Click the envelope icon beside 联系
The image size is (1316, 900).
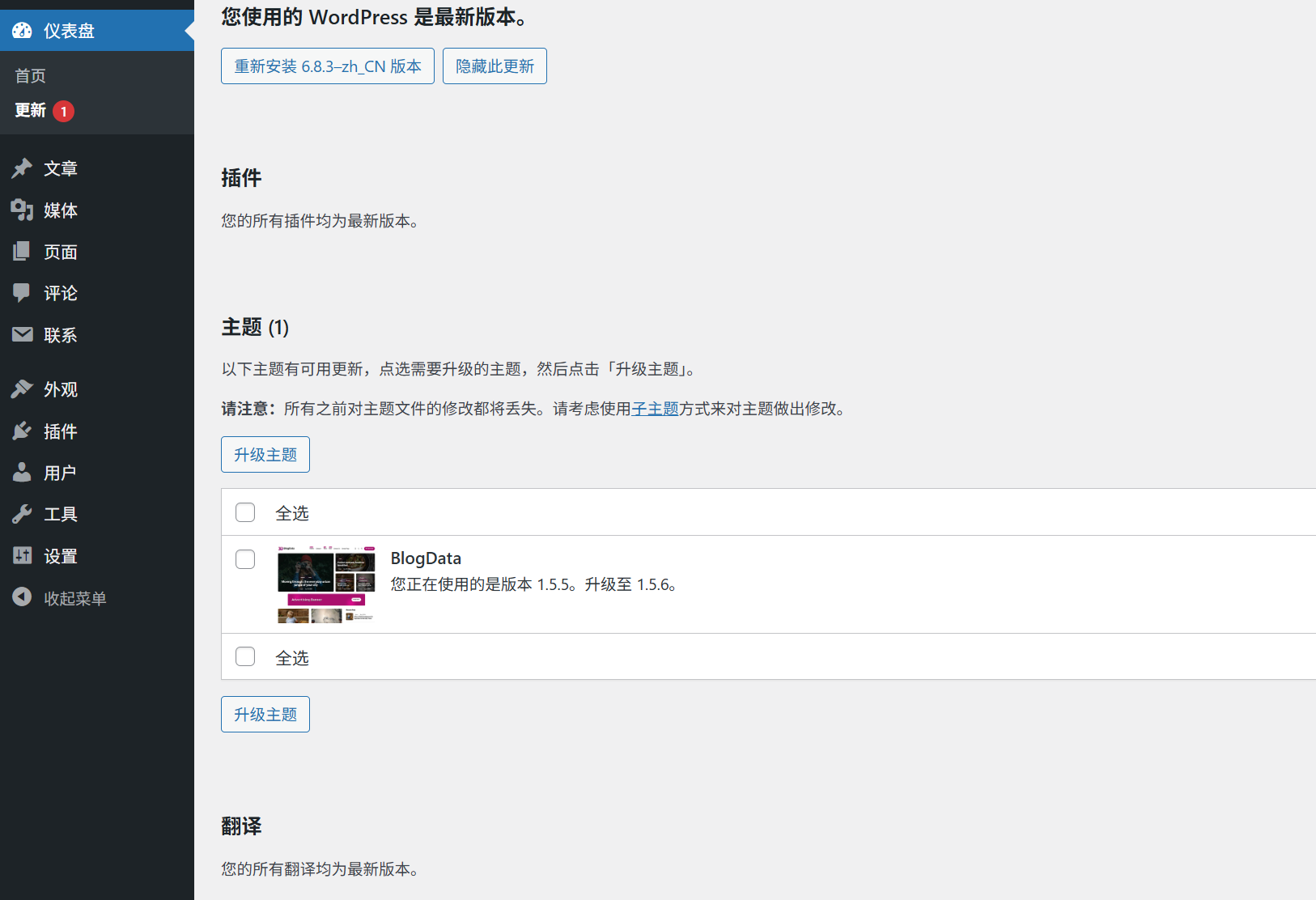click(22, 334)
